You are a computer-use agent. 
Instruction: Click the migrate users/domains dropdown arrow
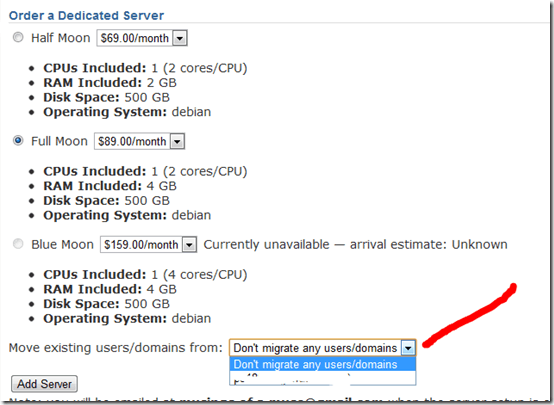pyautogui.click(x=408, y=348)
